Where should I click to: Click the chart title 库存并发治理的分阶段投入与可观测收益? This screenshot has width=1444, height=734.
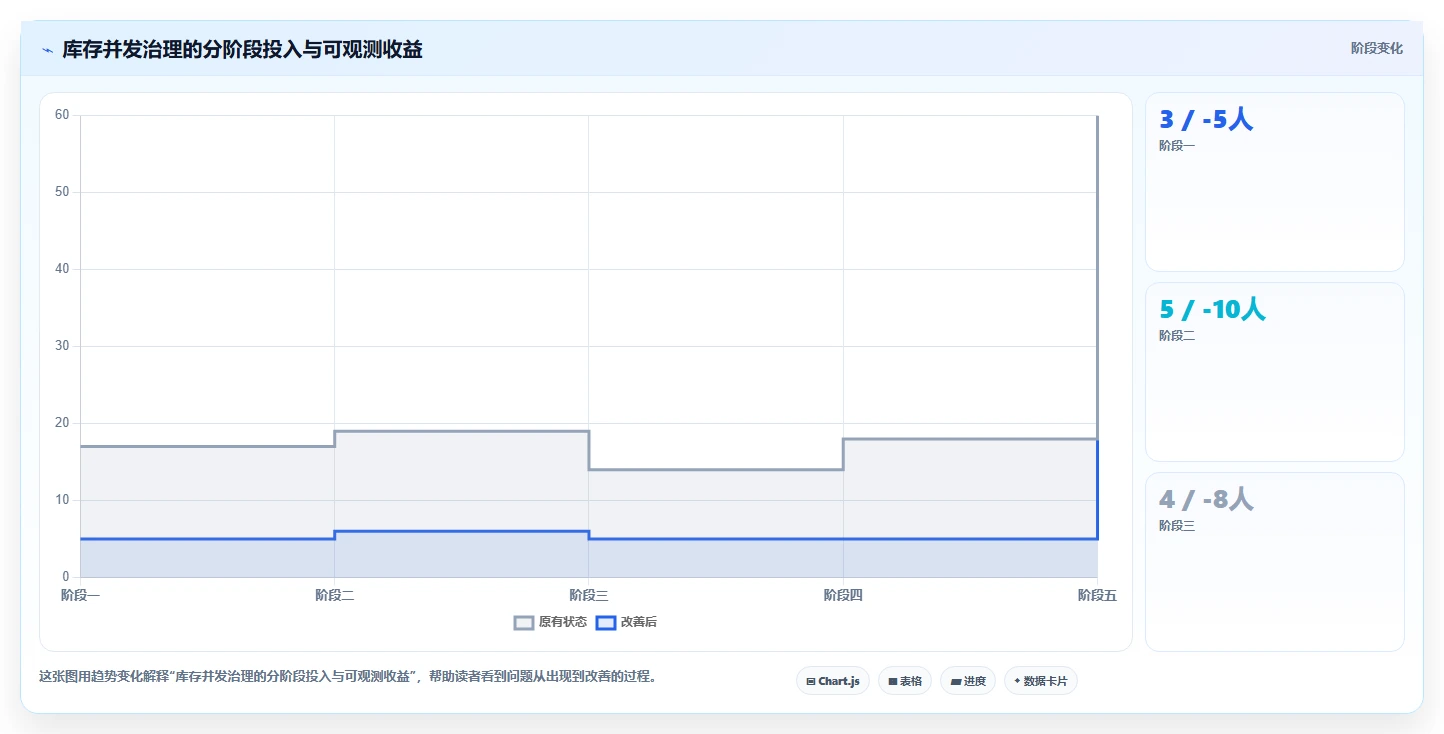[242, 49]
